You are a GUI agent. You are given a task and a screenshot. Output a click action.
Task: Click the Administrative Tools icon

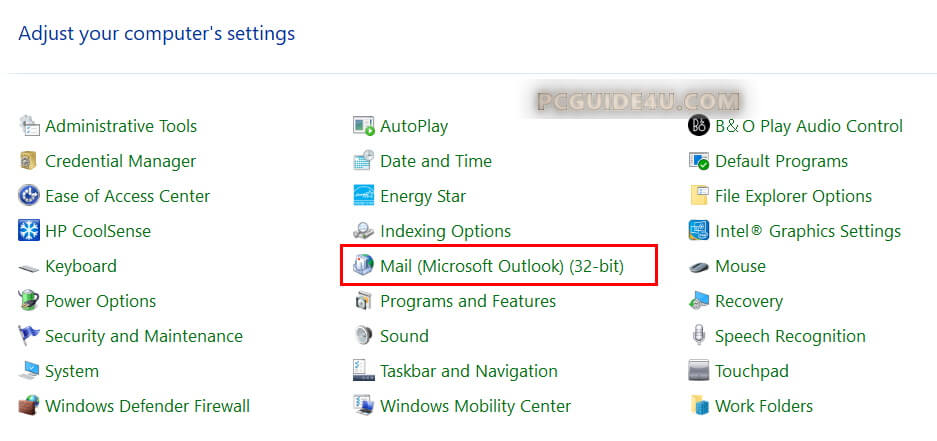coord(29,126)
